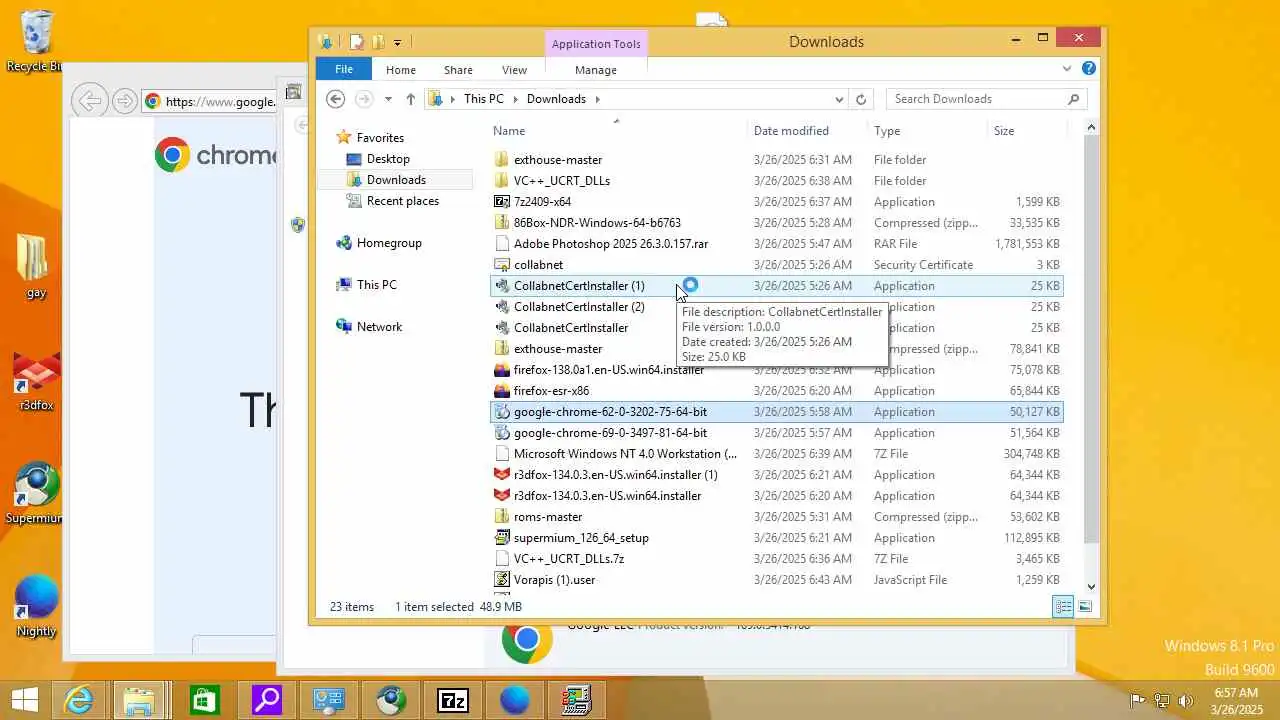The image size is (1280, 720).
Task: Select the supermium_126_64_setup icon
Action: pos(502,538)
